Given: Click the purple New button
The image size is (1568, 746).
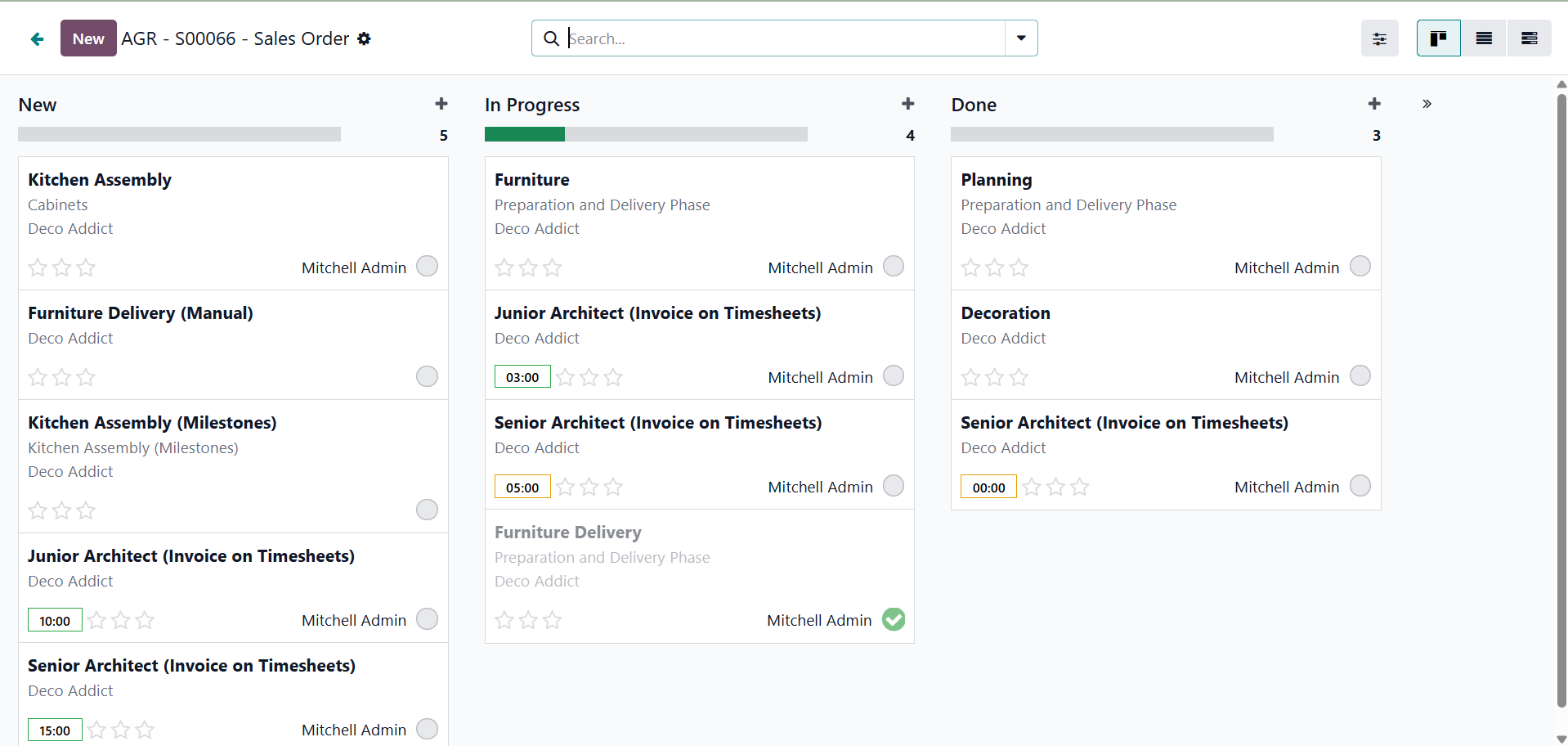Looking at the screenshot, I should (88, 38).
